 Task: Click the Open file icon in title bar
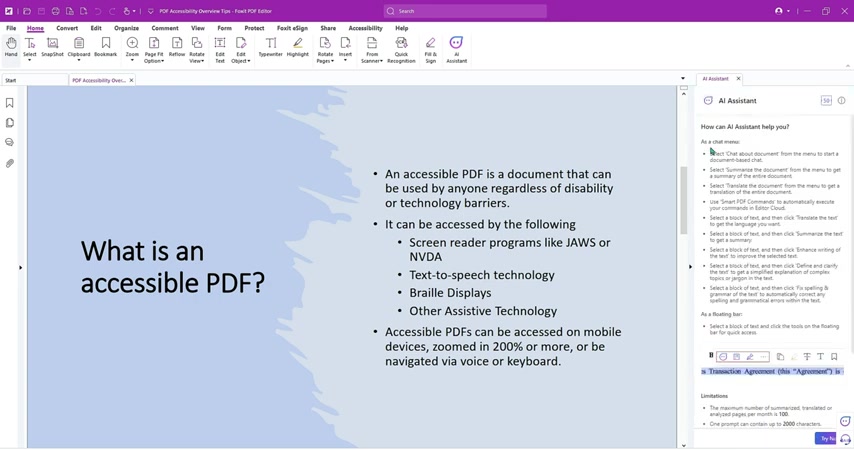tap(27, 11)
